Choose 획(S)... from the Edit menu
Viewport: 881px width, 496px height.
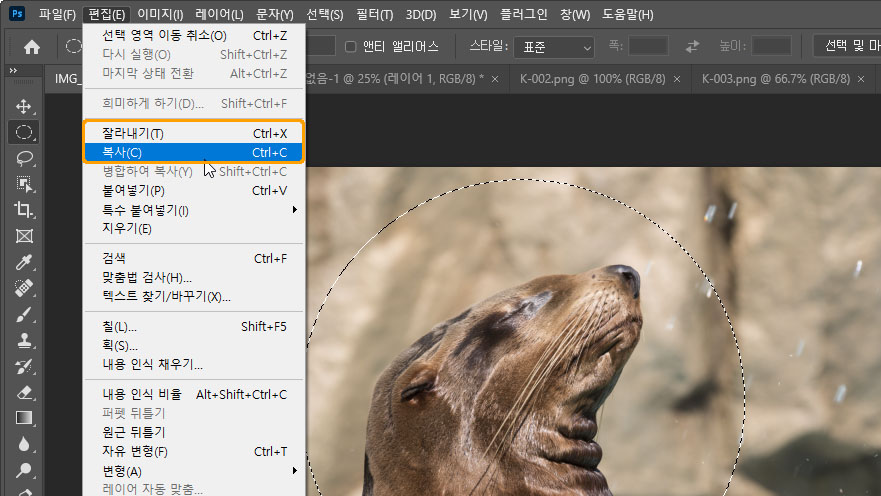point(194,345)
